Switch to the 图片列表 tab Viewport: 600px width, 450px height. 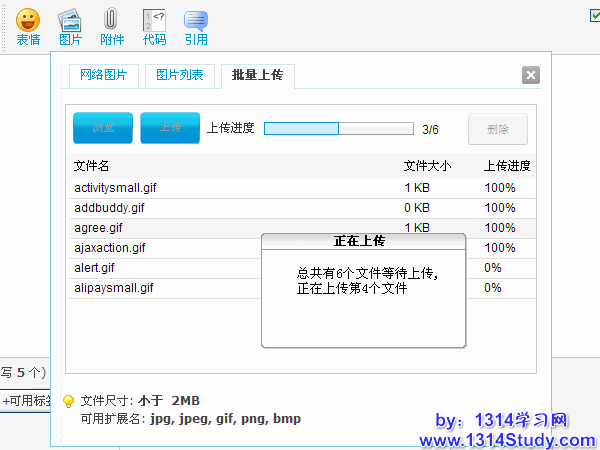[180, 76]
